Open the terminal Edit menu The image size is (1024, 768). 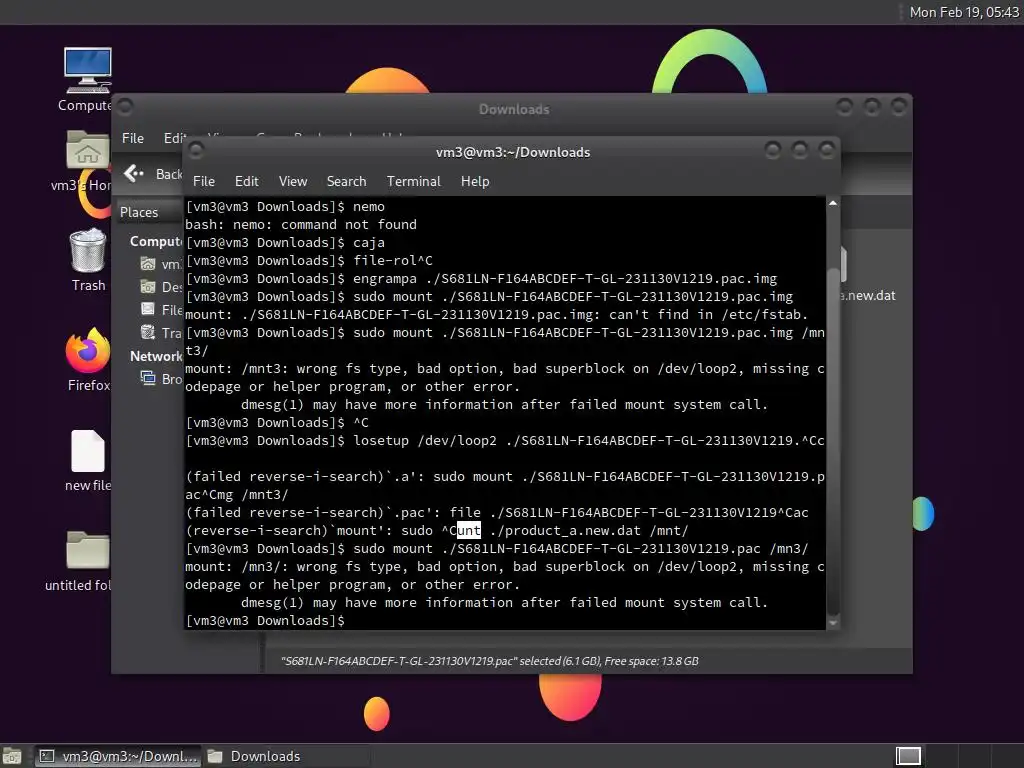(x=246, y=181)
